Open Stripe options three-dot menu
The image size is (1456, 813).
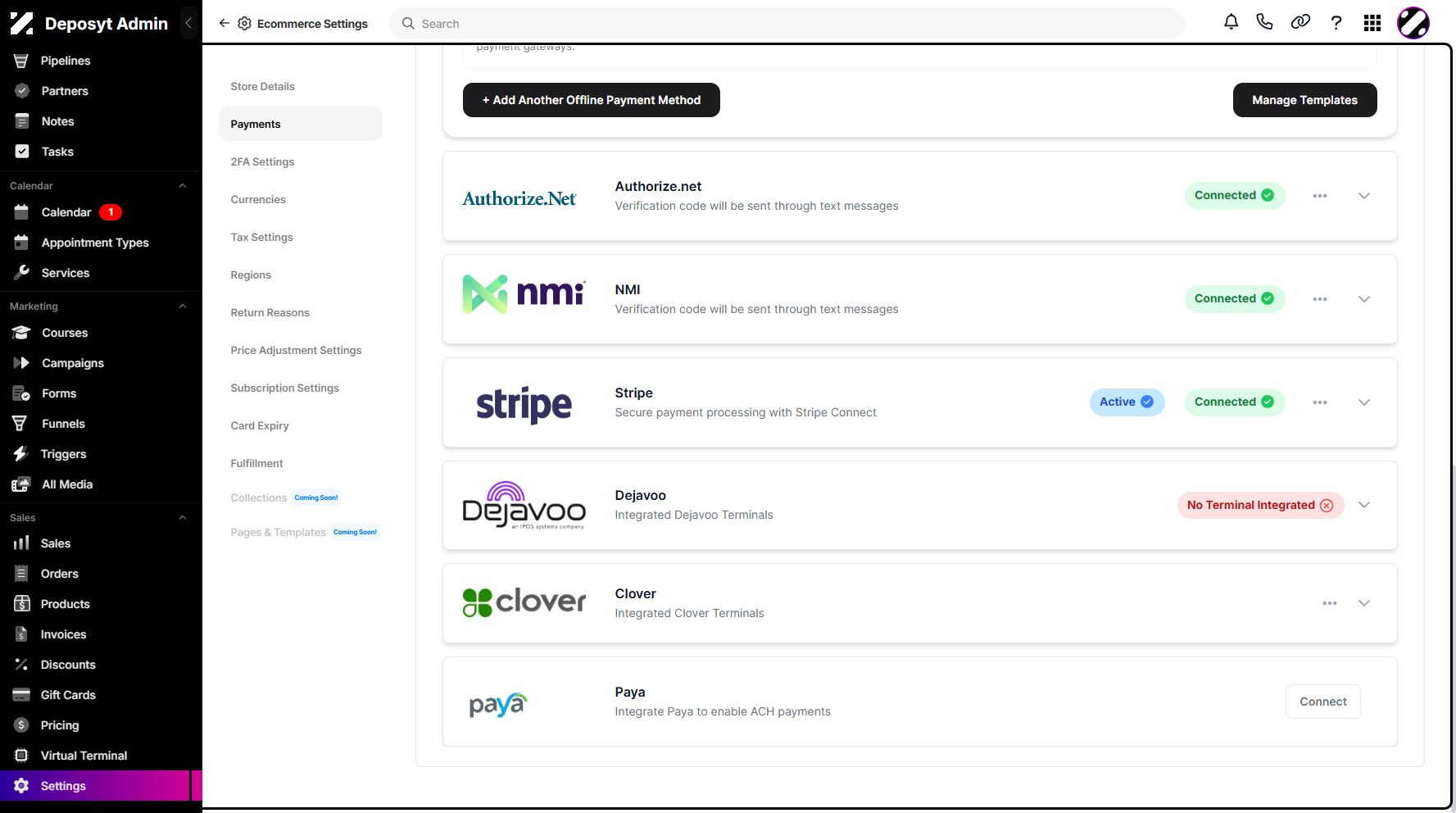coord(1320,402)
